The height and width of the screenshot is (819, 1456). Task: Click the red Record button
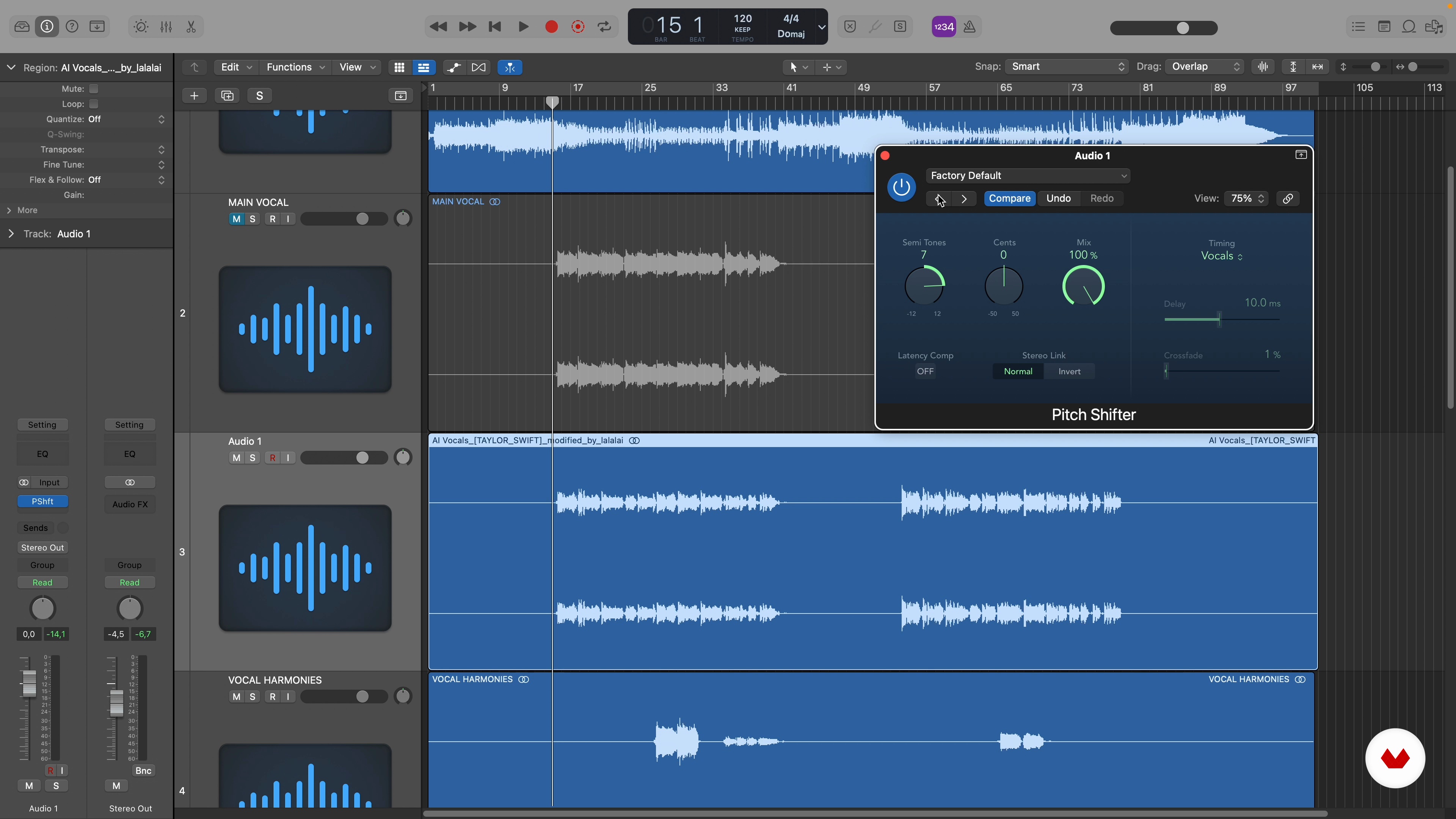(552, 27)
